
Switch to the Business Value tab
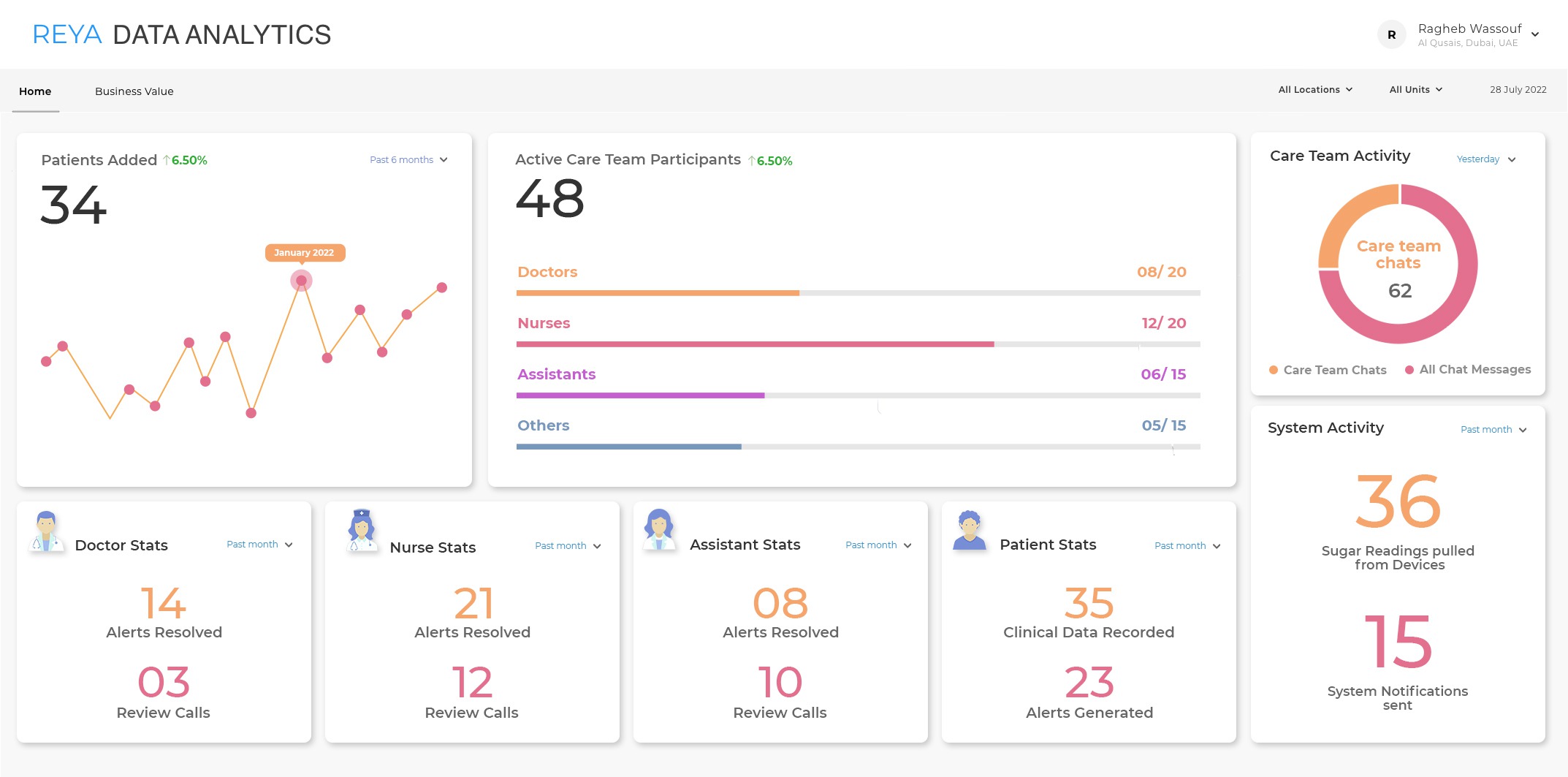coord(134,91)
